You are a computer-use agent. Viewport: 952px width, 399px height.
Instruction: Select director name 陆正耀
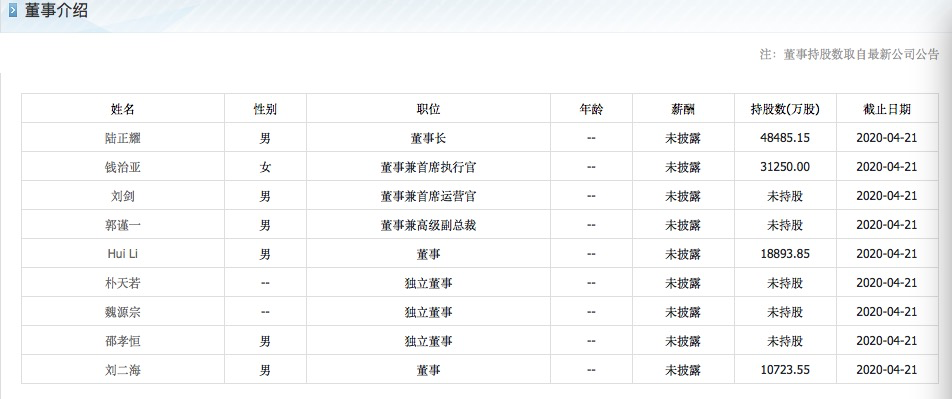pyautogui.click(x=123, y=138)
